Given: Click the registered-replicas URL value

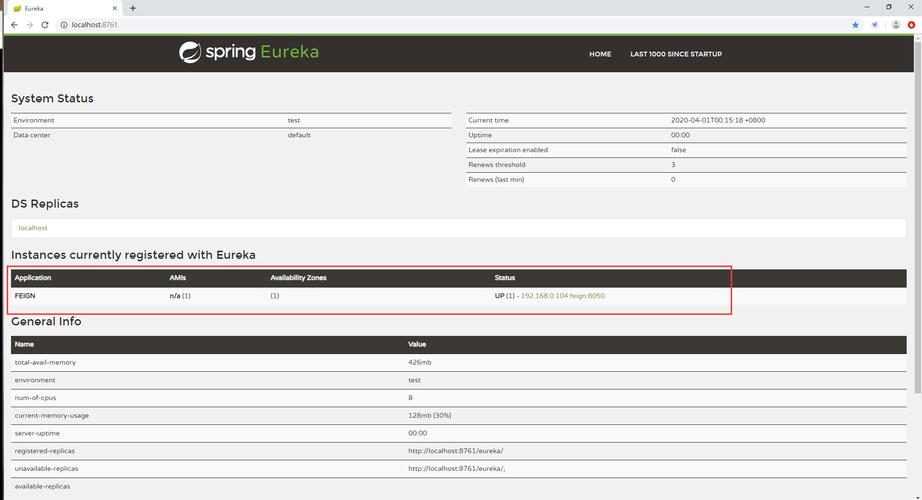Looking at the screenshot, I should [456, 451].
